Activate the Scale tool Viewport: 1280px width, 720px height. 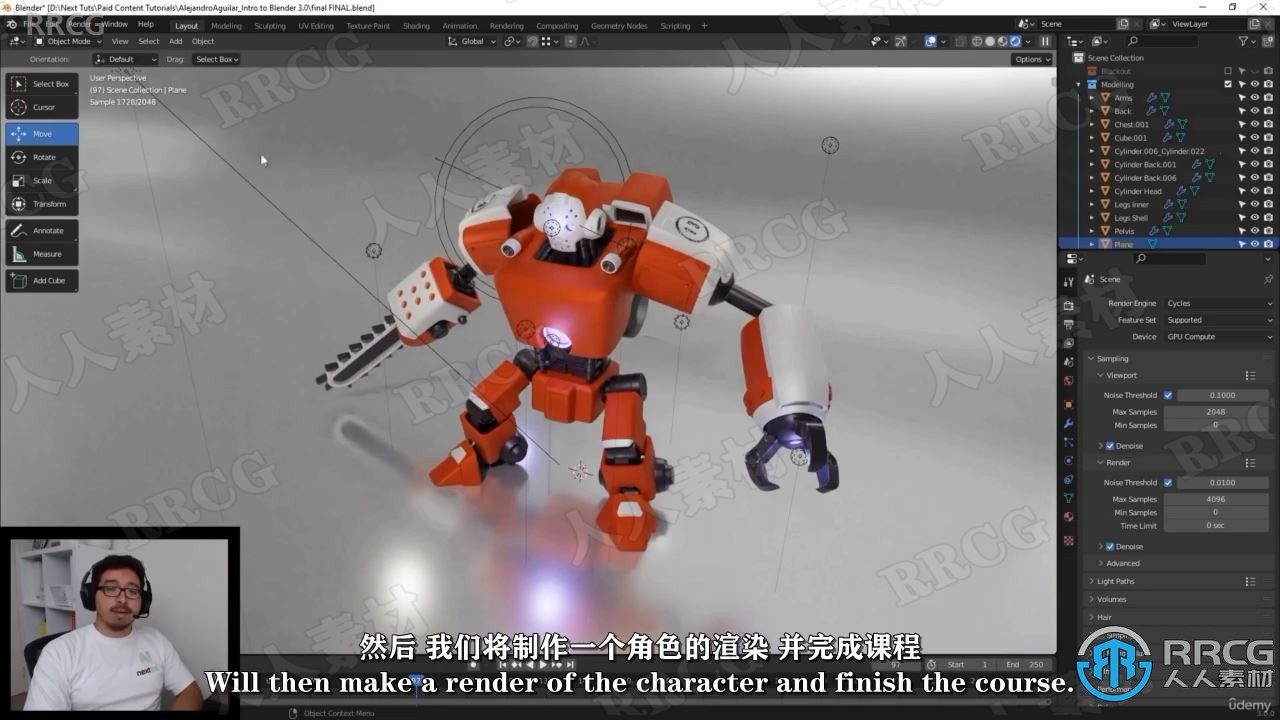click(41, 181)
